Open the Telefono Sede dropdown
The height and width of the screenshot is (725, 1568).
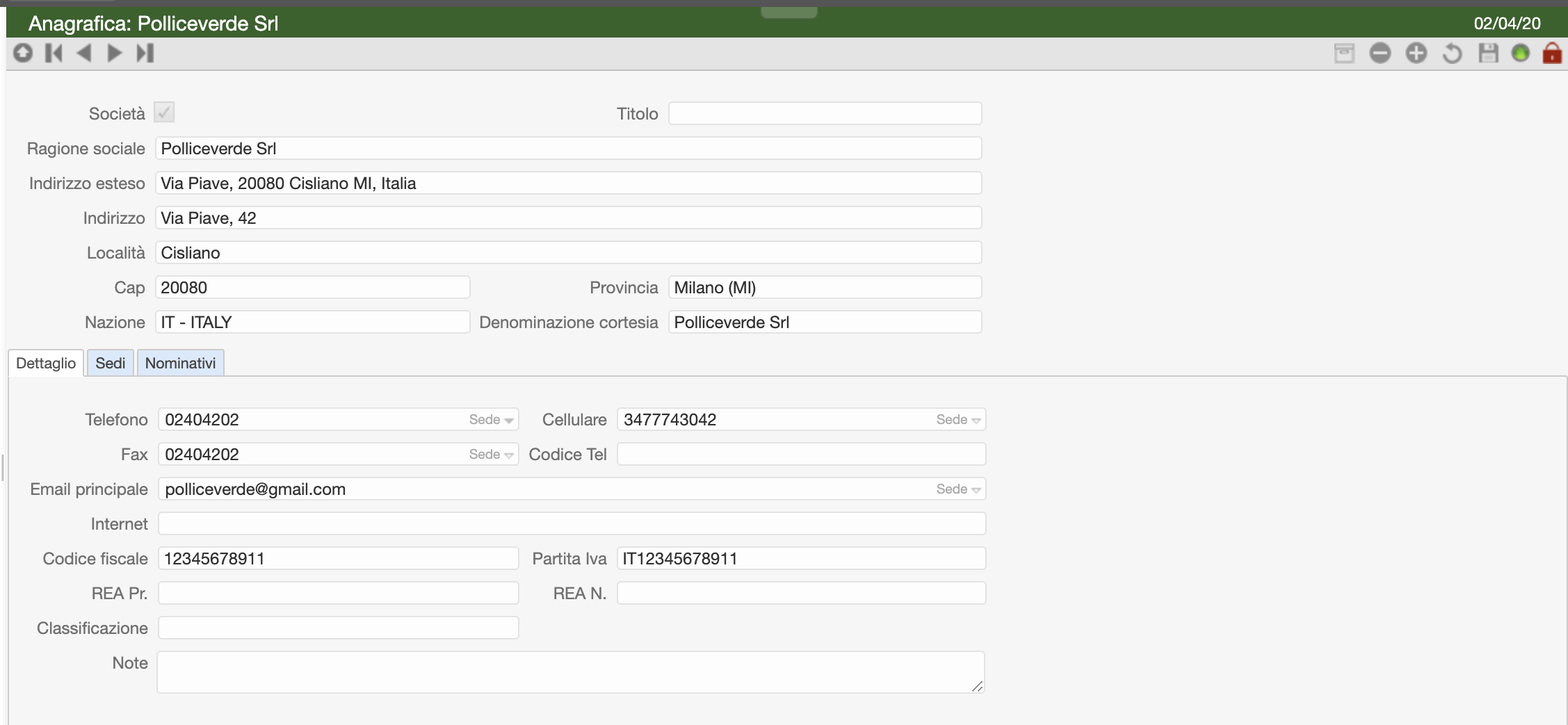click(x=492, y=420)
